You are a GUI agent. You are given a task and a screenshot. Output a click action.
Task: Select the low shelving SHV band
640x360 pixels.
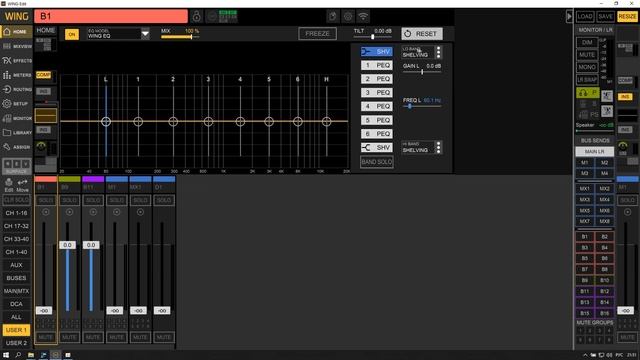coord(376,51)
